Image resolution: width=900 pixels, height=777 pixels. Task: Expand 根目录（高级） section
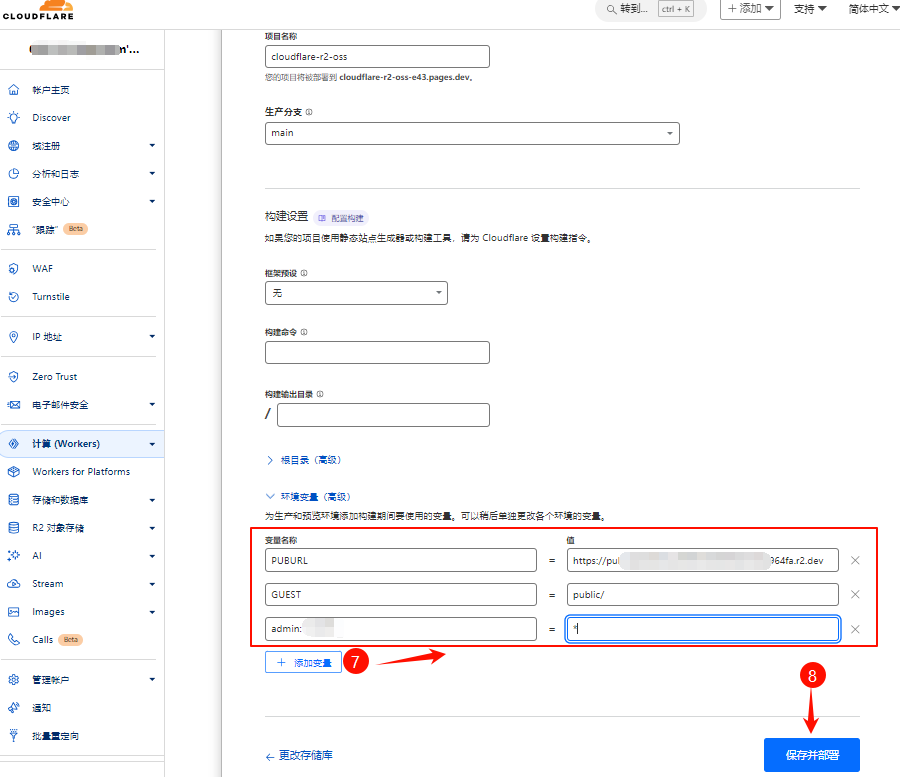click(x=304, y=461)
